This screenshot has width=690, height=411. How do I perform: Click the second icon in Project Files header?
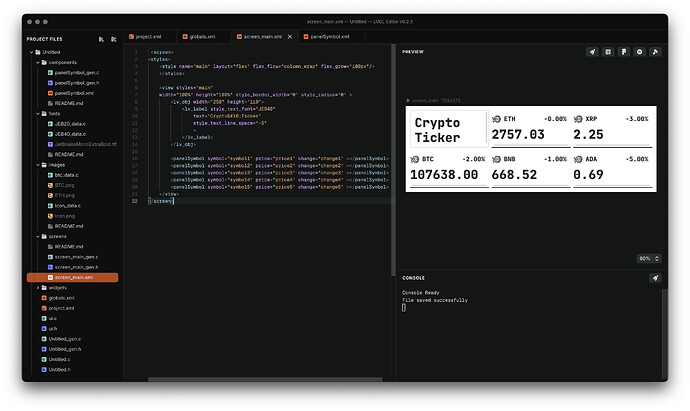[x=114, y=39]
